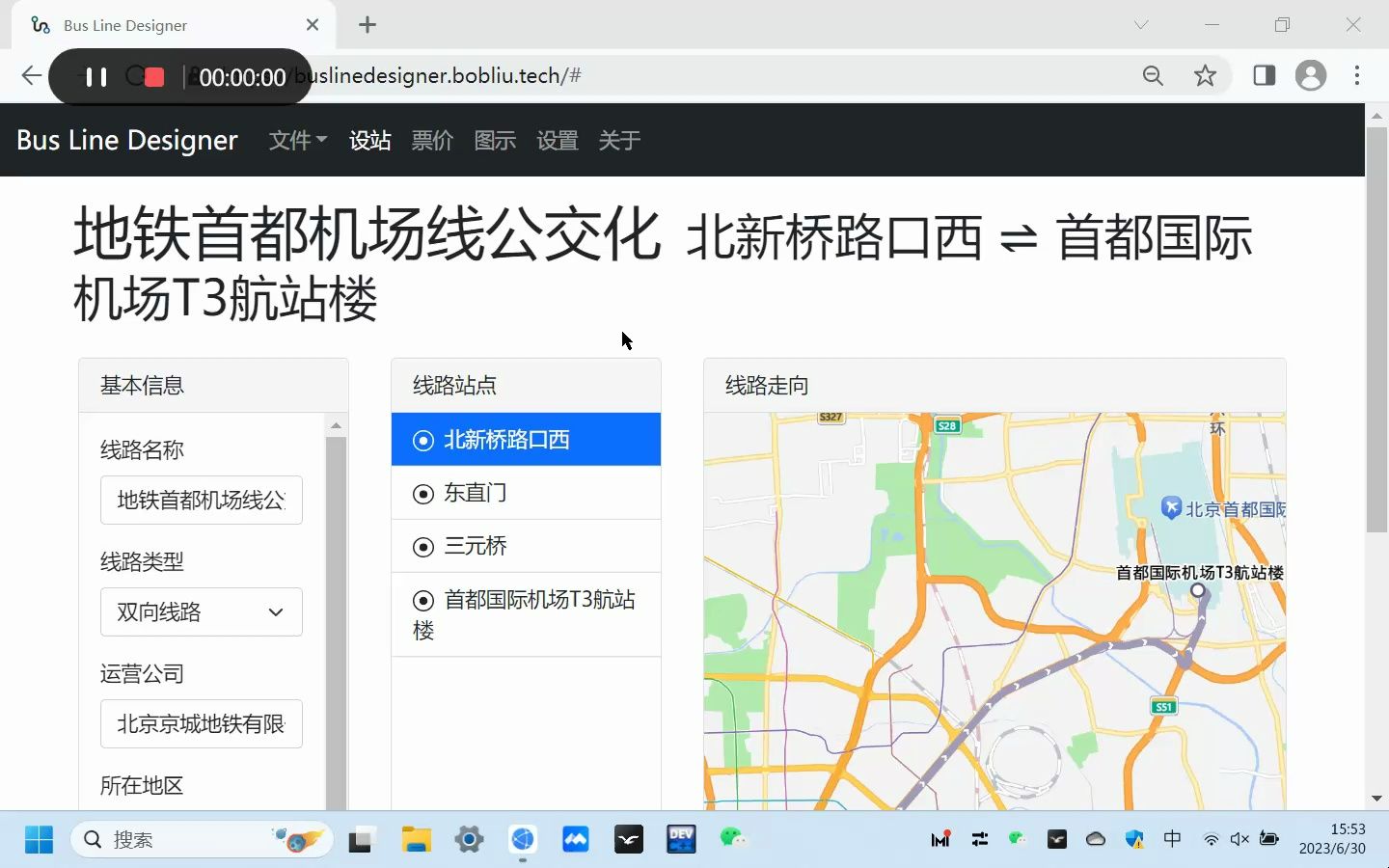This screenshot has width=1389, height=868.
Task: Open the blue mountain app on taskbar
Action: point(576,839)
